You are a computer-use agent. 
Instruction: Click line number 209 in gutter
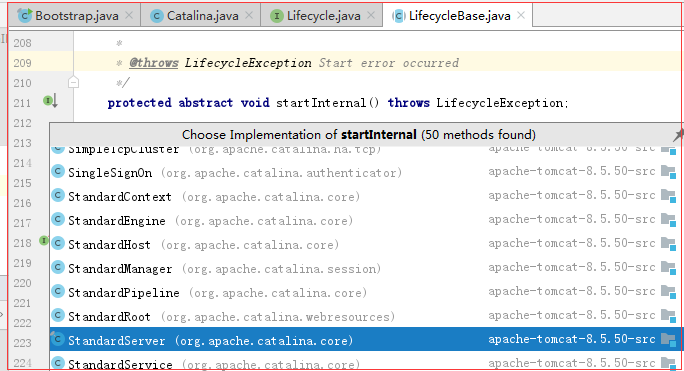(22, 63)
